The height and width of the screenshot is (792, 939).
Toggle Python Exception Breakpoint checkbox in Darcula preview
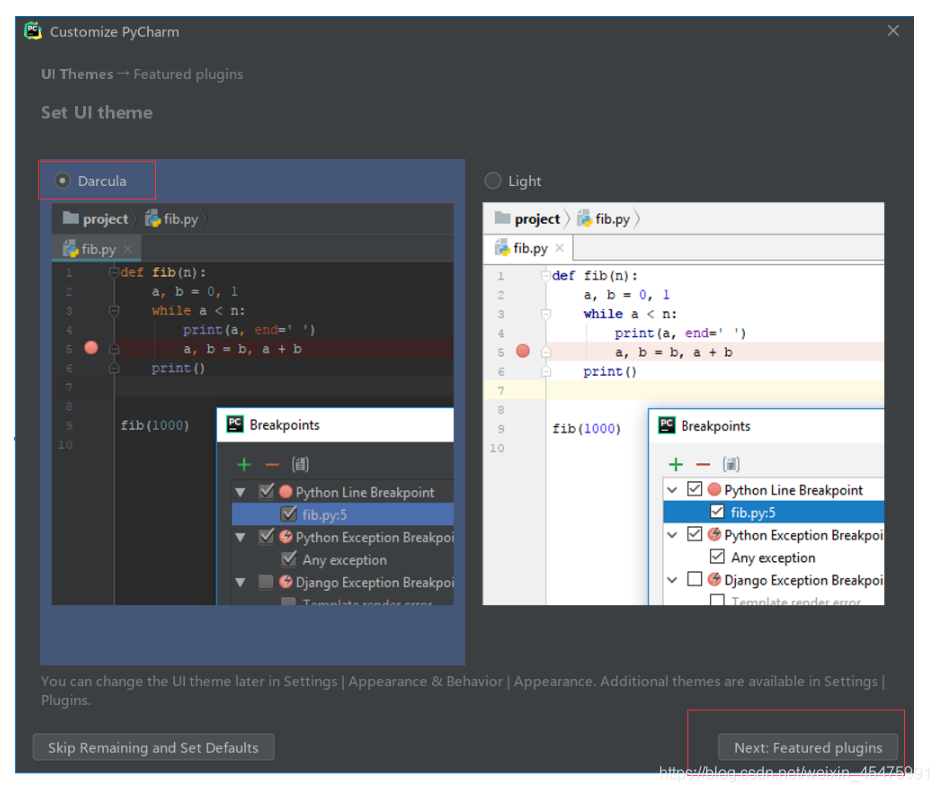pyautogui.click(x=266, y=536)
